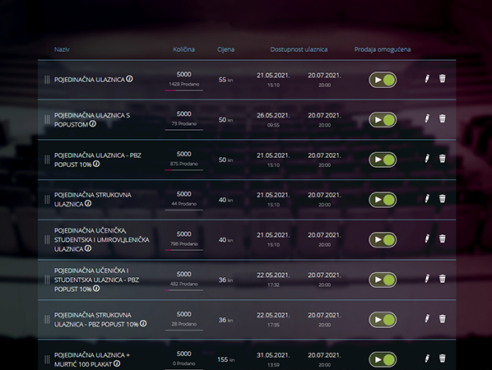Delete UČENIČKA, STUDENTSKA I UMIROVLJENIČKA ticket
Image resolution: width=492 pixels, height=370 pixels.
pos(442,239)
